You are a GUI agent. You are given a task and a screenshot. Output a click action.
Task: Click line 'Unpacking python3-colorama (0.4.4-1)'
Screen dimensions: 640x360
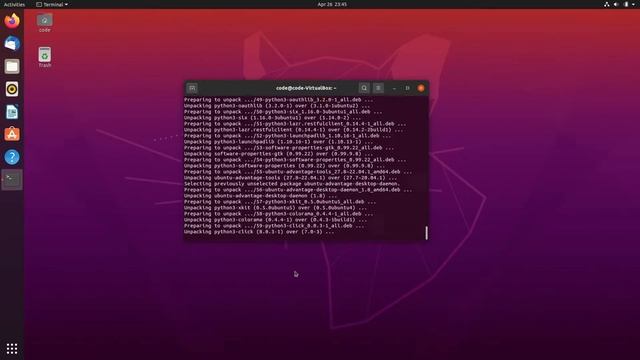click(x=276, y=220)
